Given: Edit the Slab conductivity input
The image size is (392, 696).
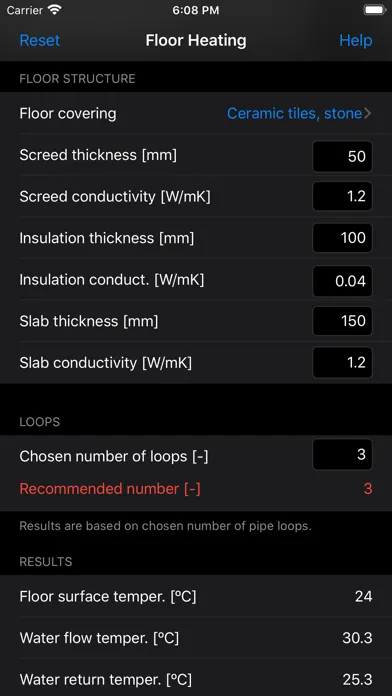Looking at the screenshot, I should [x=342, y=363].
